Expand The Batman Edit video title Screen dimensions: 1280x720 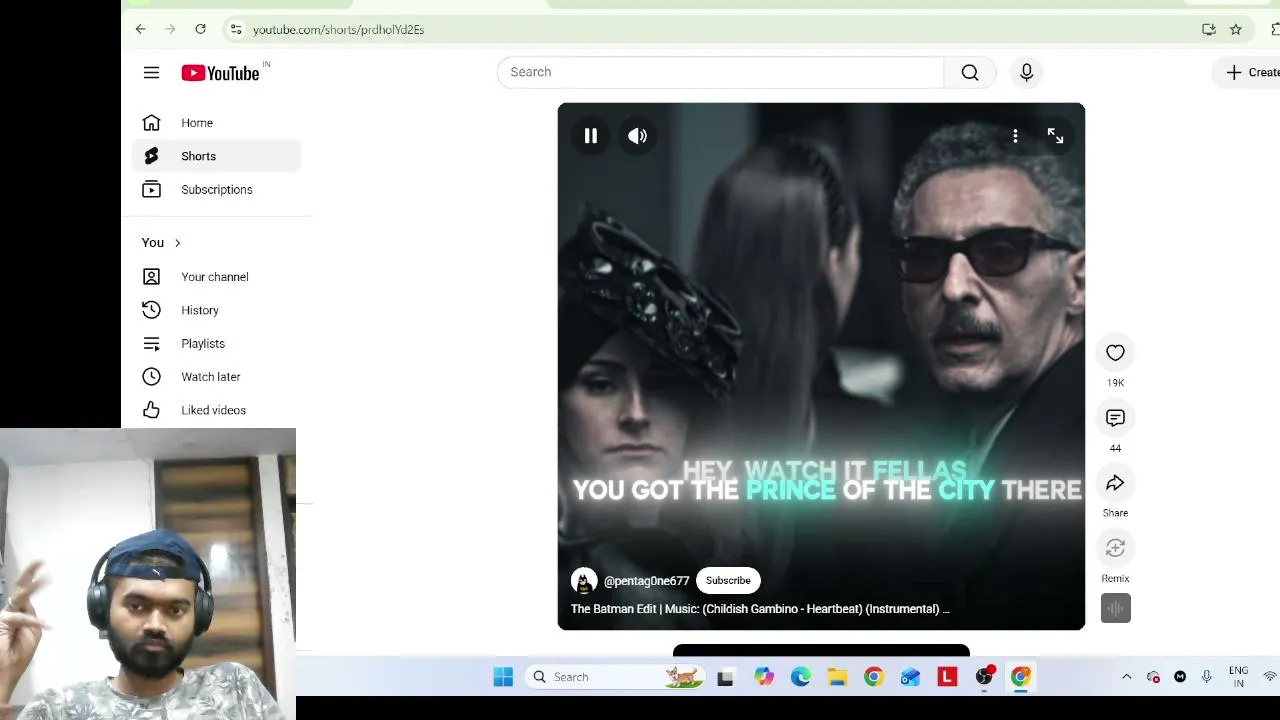click(760, 609)
